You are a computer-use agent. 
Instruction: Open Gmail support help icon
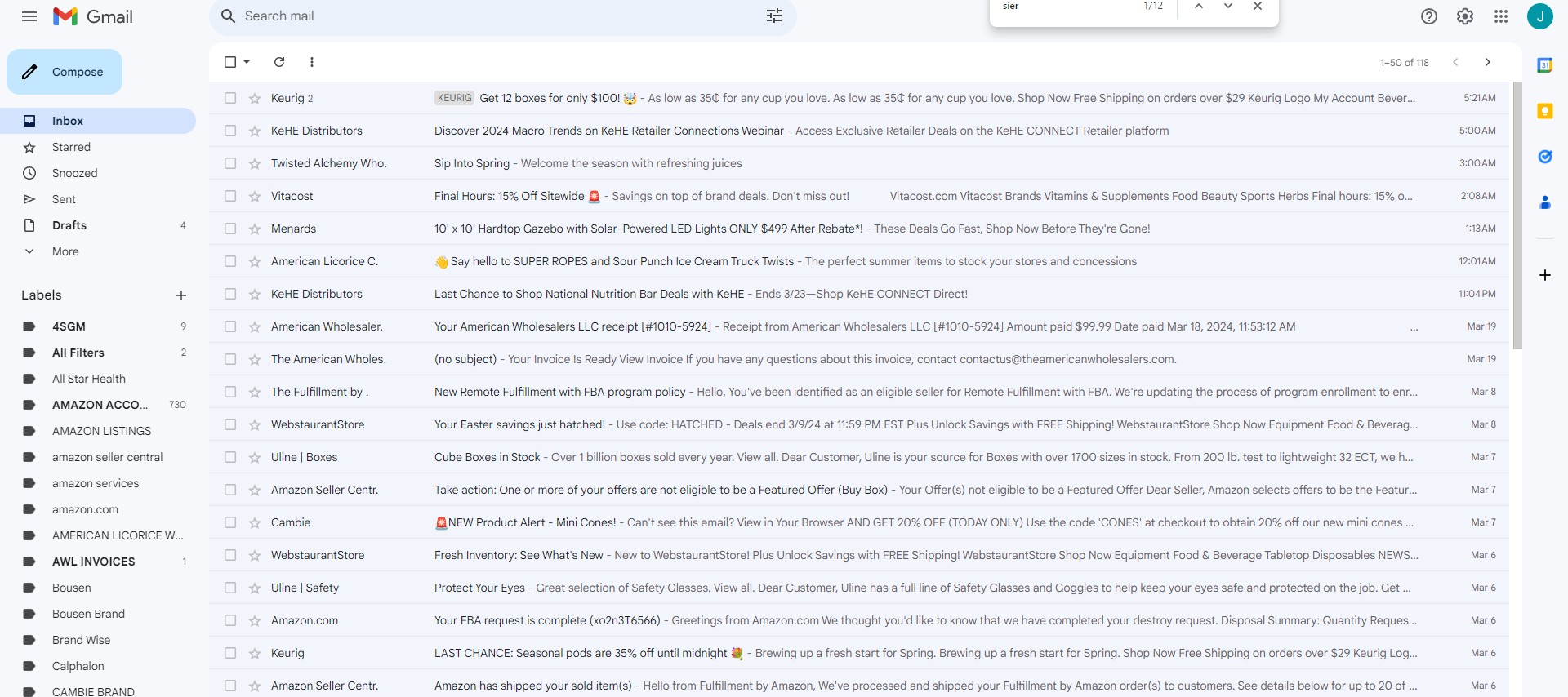pyautogui.click(x=1429, y=16)
